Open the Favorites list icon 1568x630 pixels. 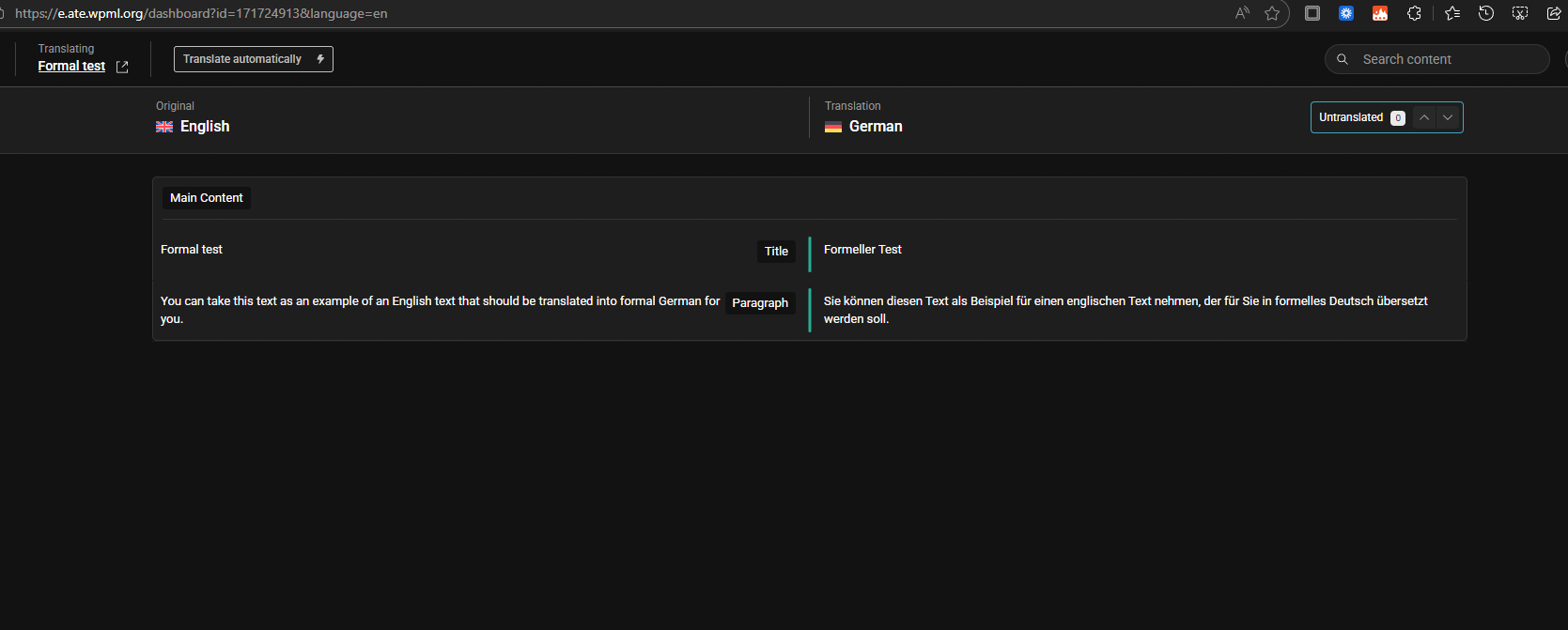tap(1452, 13)
